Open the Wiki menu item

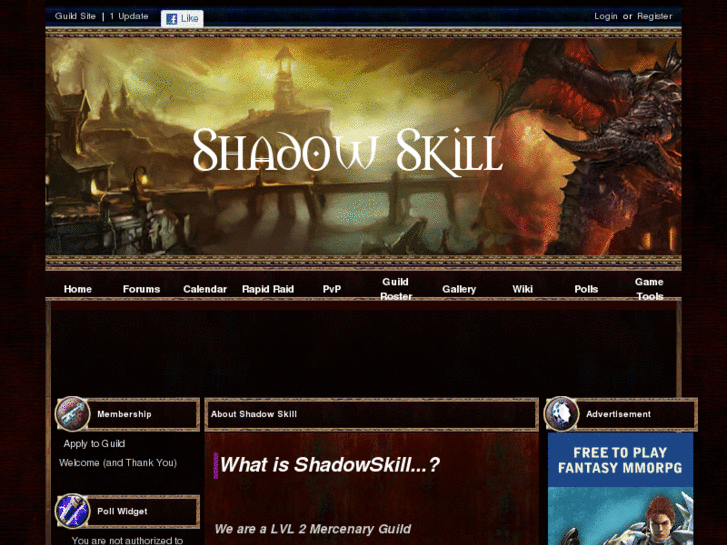[x=523, y=289]
